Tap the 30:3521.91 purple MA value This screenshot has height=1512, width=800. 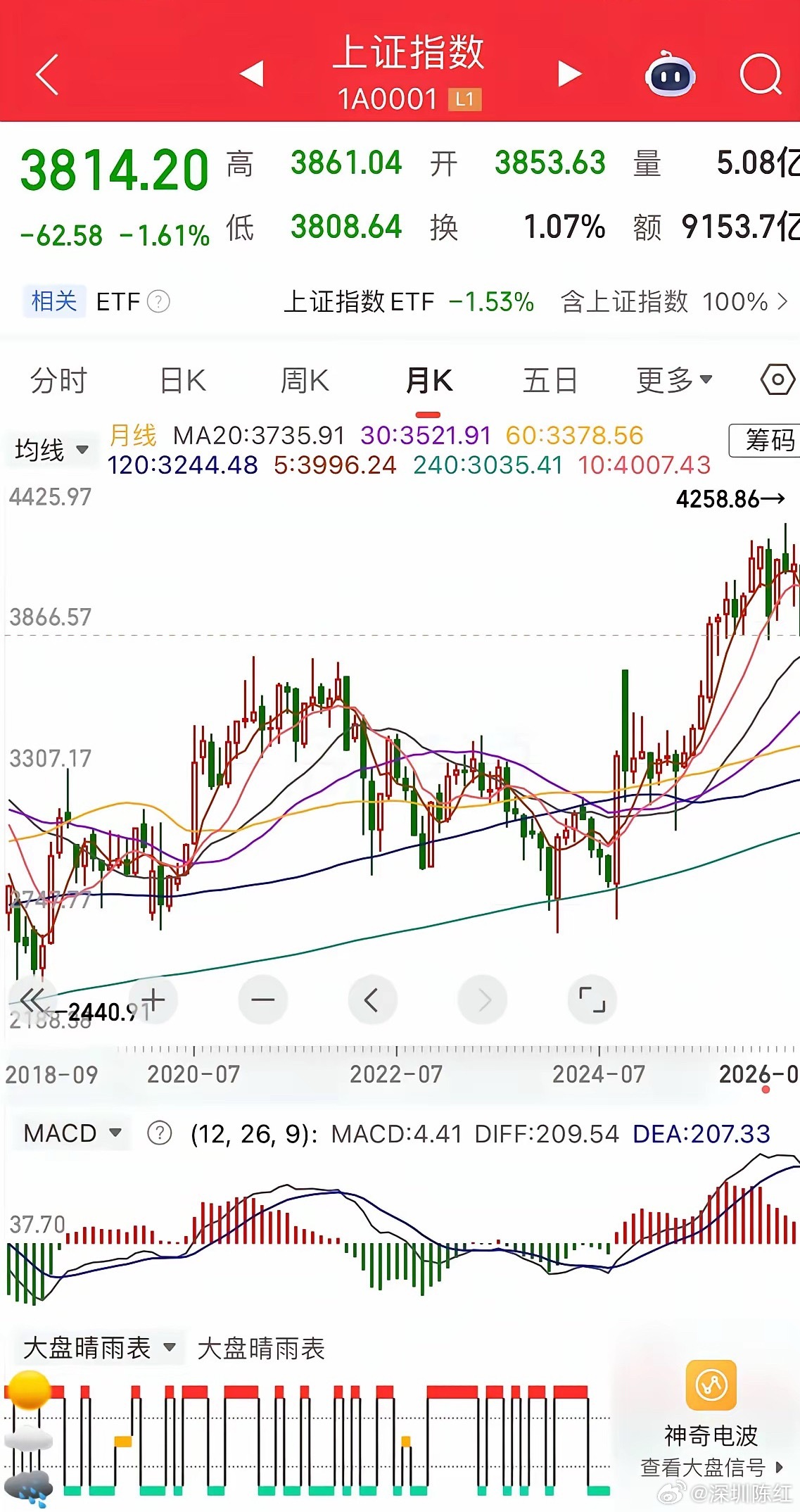click(426, 436)
